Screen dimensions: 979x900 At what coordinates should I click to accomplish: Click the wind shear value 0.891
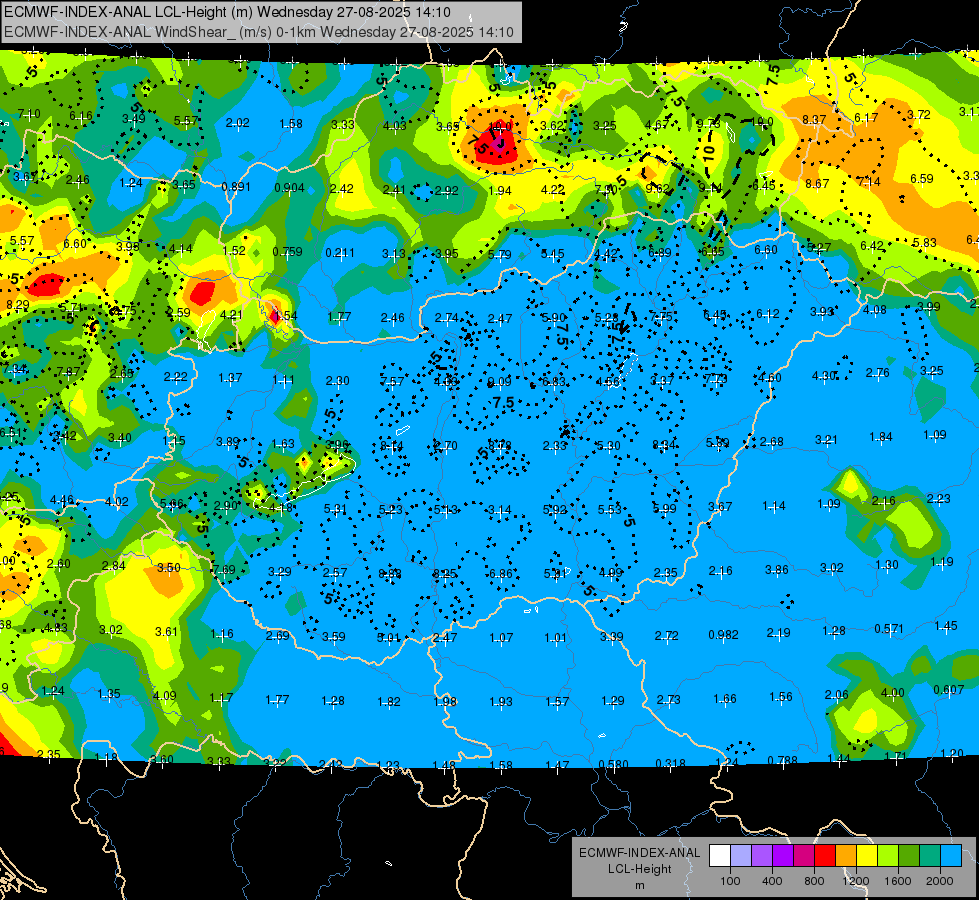236,186
